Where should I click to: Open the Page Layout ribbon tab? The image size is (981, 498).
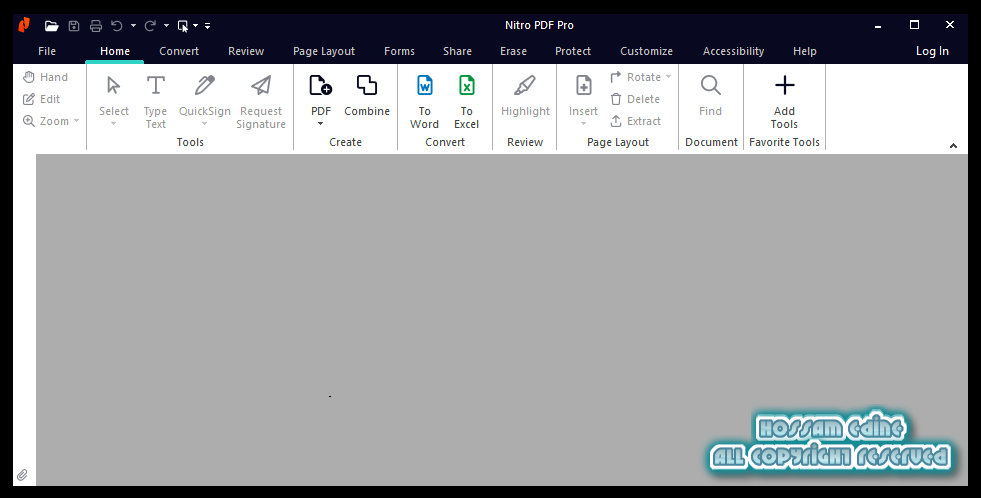(324, 51)
